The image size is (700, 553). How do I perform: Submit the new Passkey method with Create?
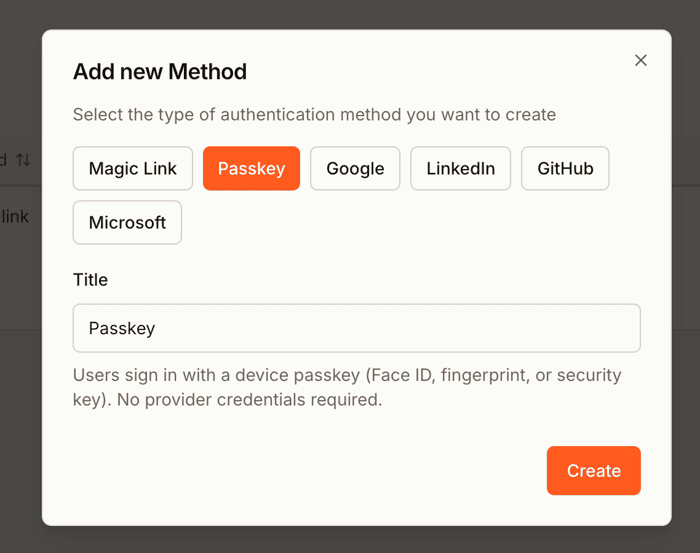click(594, 470)
